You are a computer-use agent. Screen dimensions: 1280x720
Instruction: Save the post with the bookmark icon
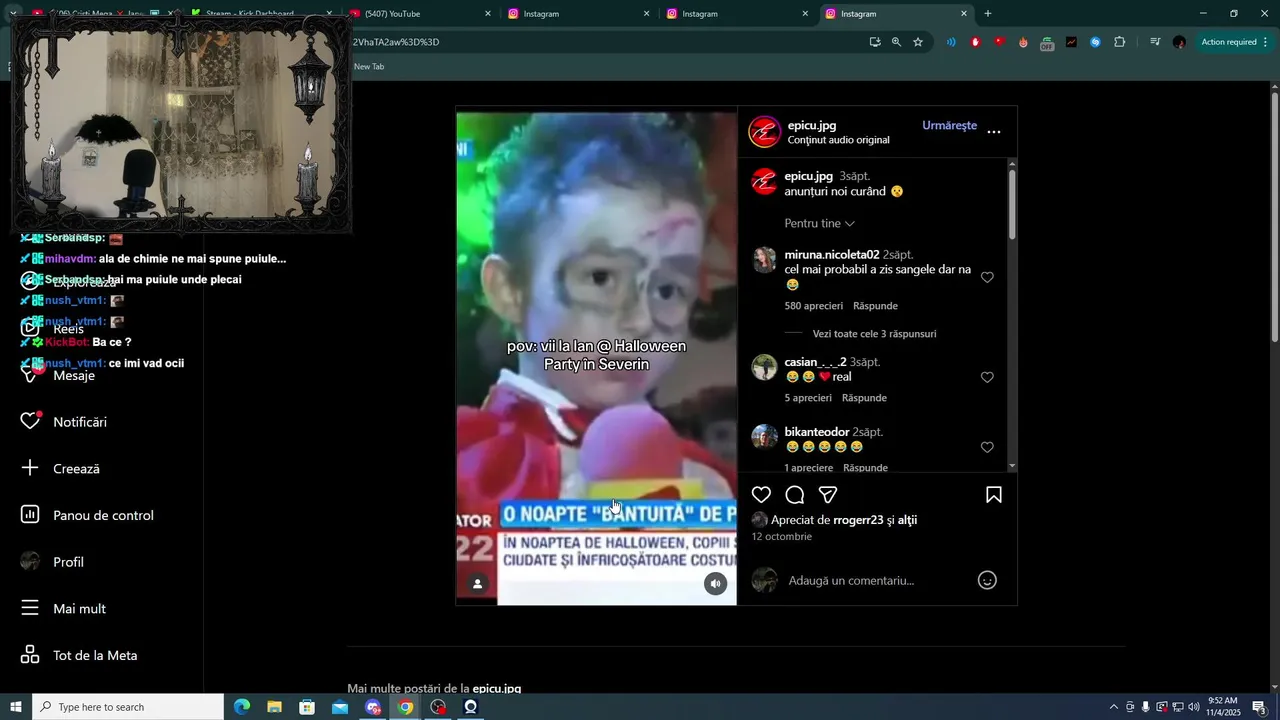[994, 495]
